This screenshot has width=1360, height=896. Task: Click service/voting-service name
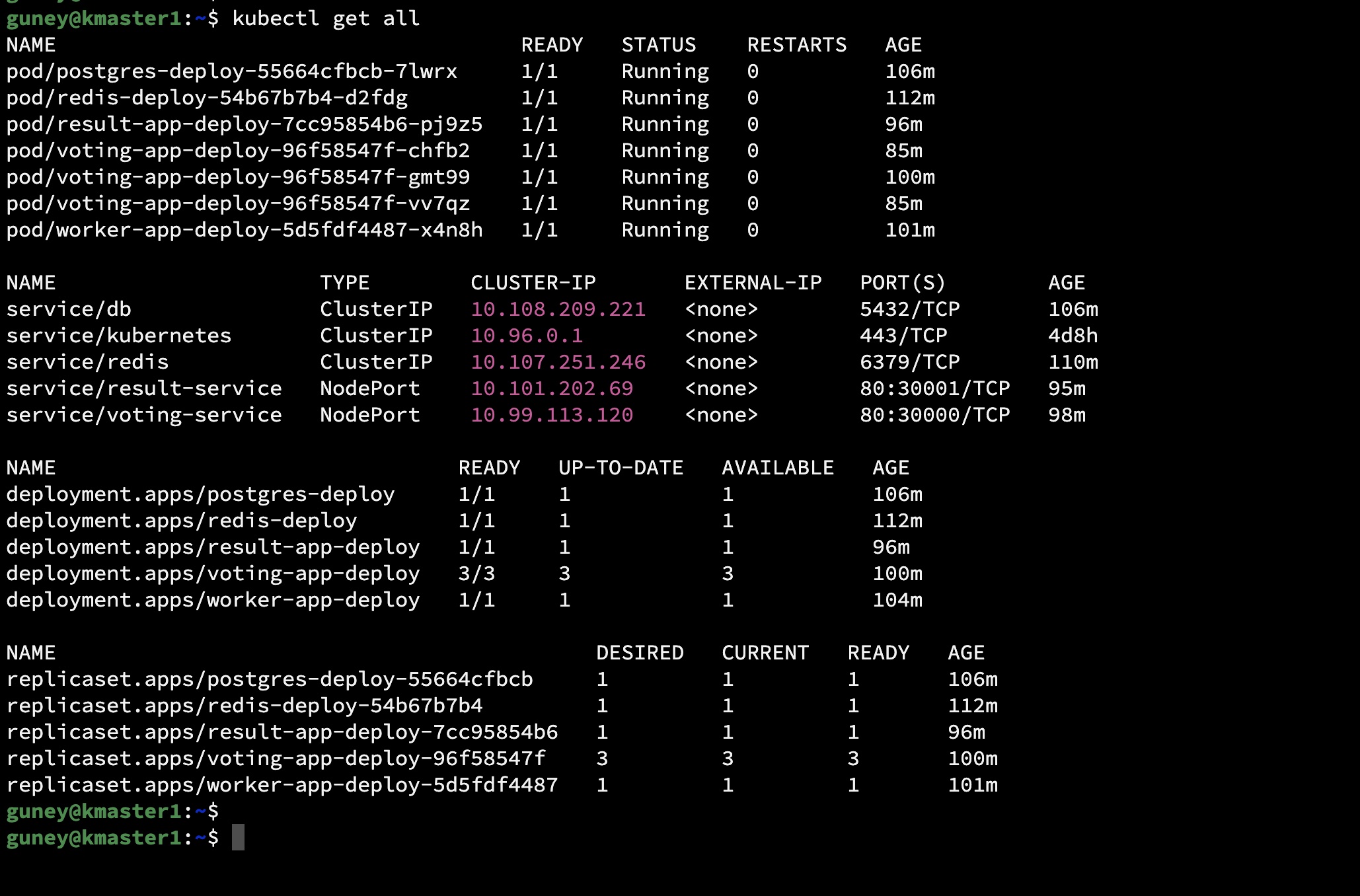(144, 415)
